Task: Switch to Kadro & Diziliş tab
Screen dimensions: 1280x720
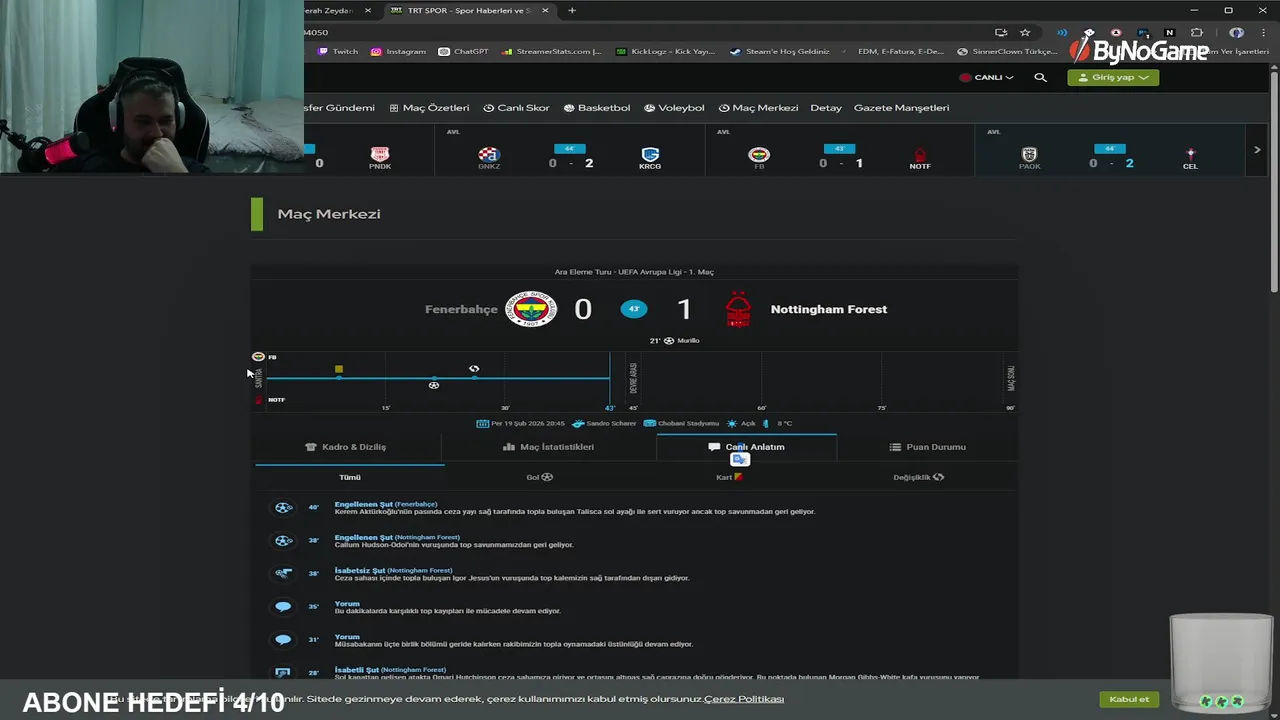Action: 346,447
